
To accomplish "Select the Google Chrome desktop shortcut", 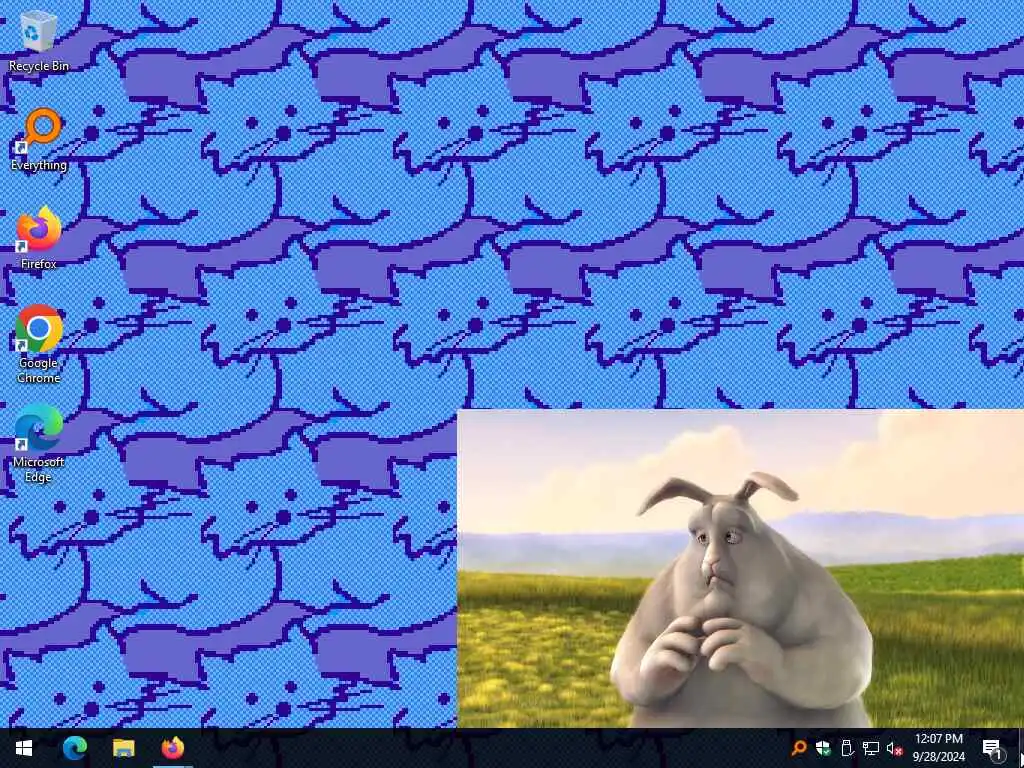I will (x=39, y=344).
